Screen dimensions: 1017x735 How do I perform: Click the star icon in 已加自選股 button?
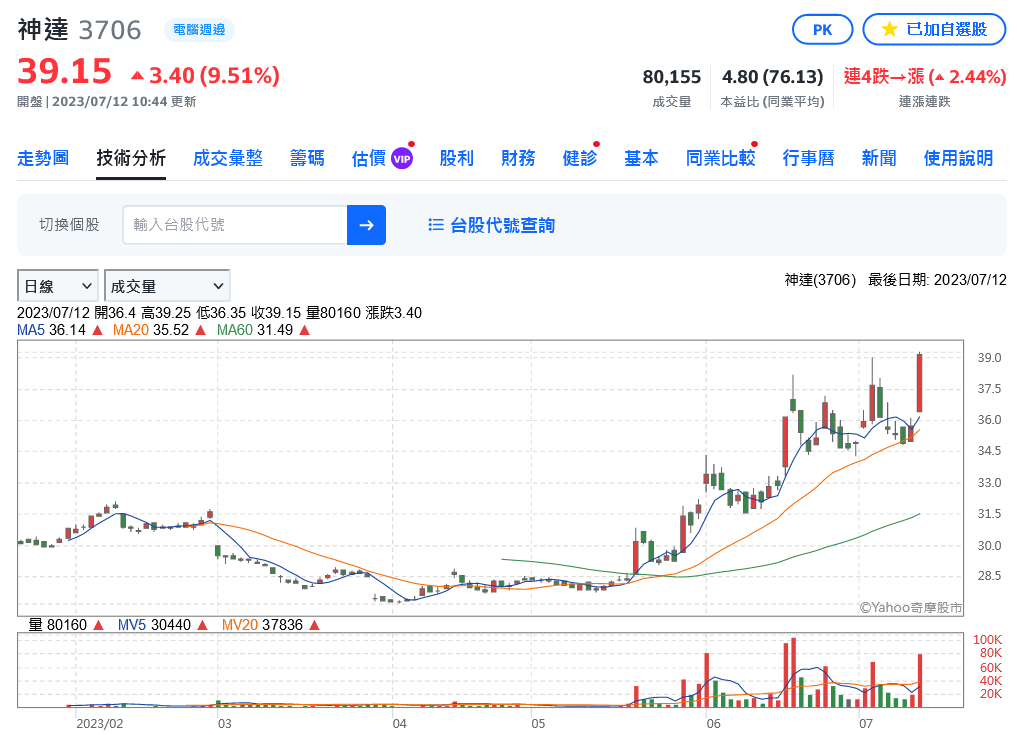point(889,29)
